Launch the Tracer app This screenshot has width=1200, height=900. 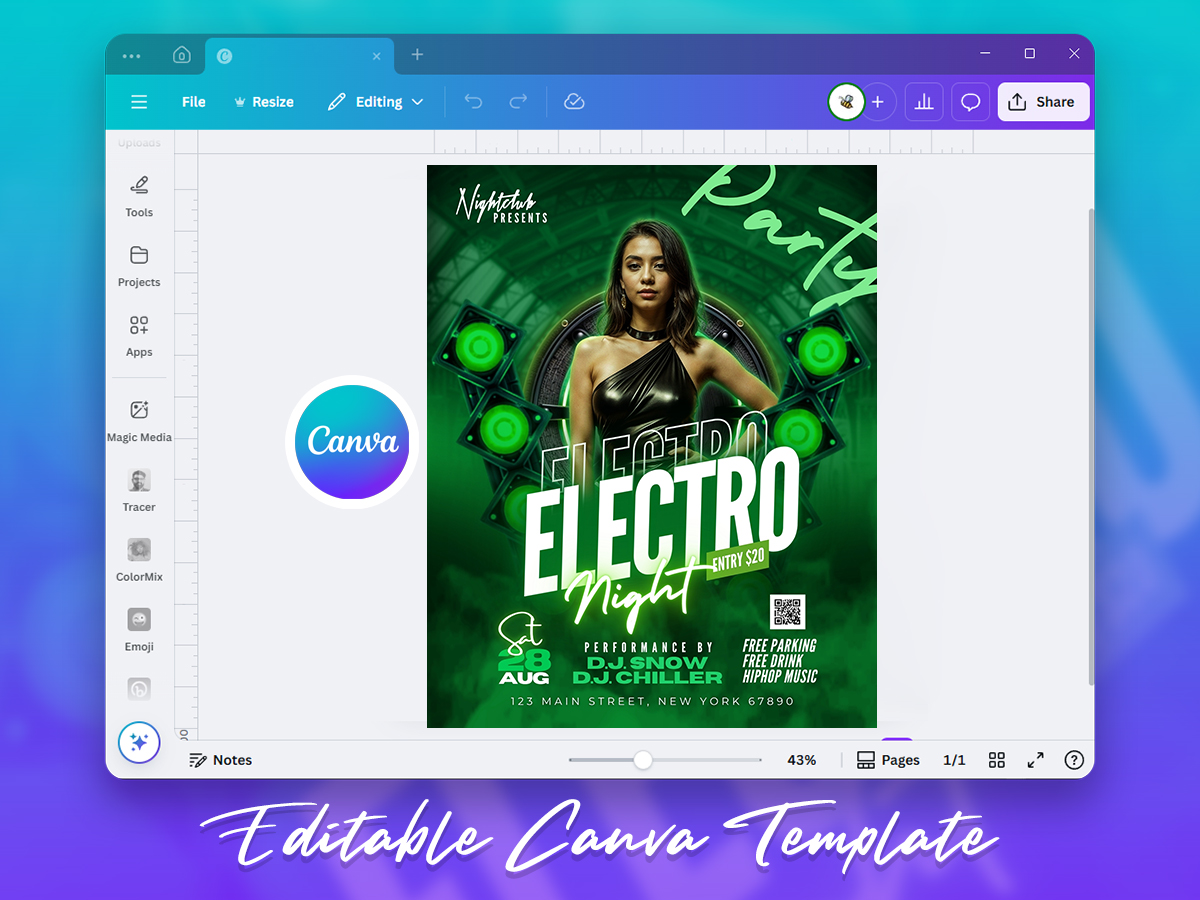pos(139,492)
